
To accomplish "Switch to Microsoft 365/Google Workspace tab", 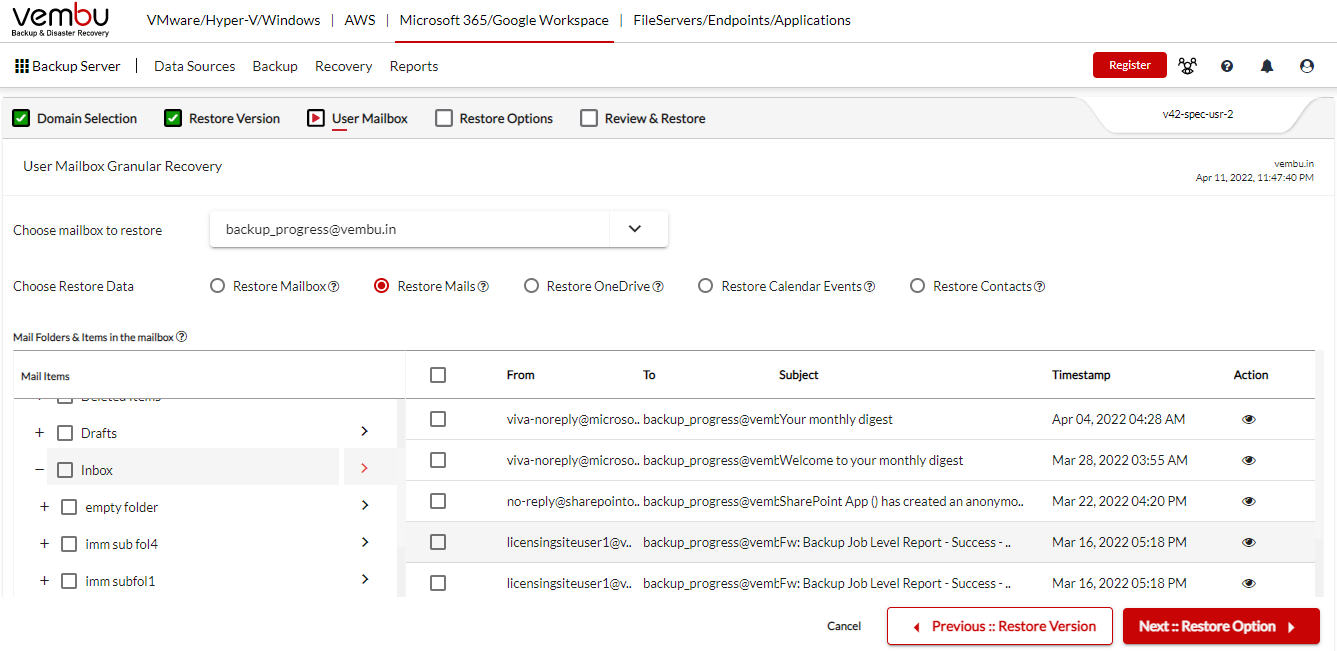I will [x=504, y=20].
